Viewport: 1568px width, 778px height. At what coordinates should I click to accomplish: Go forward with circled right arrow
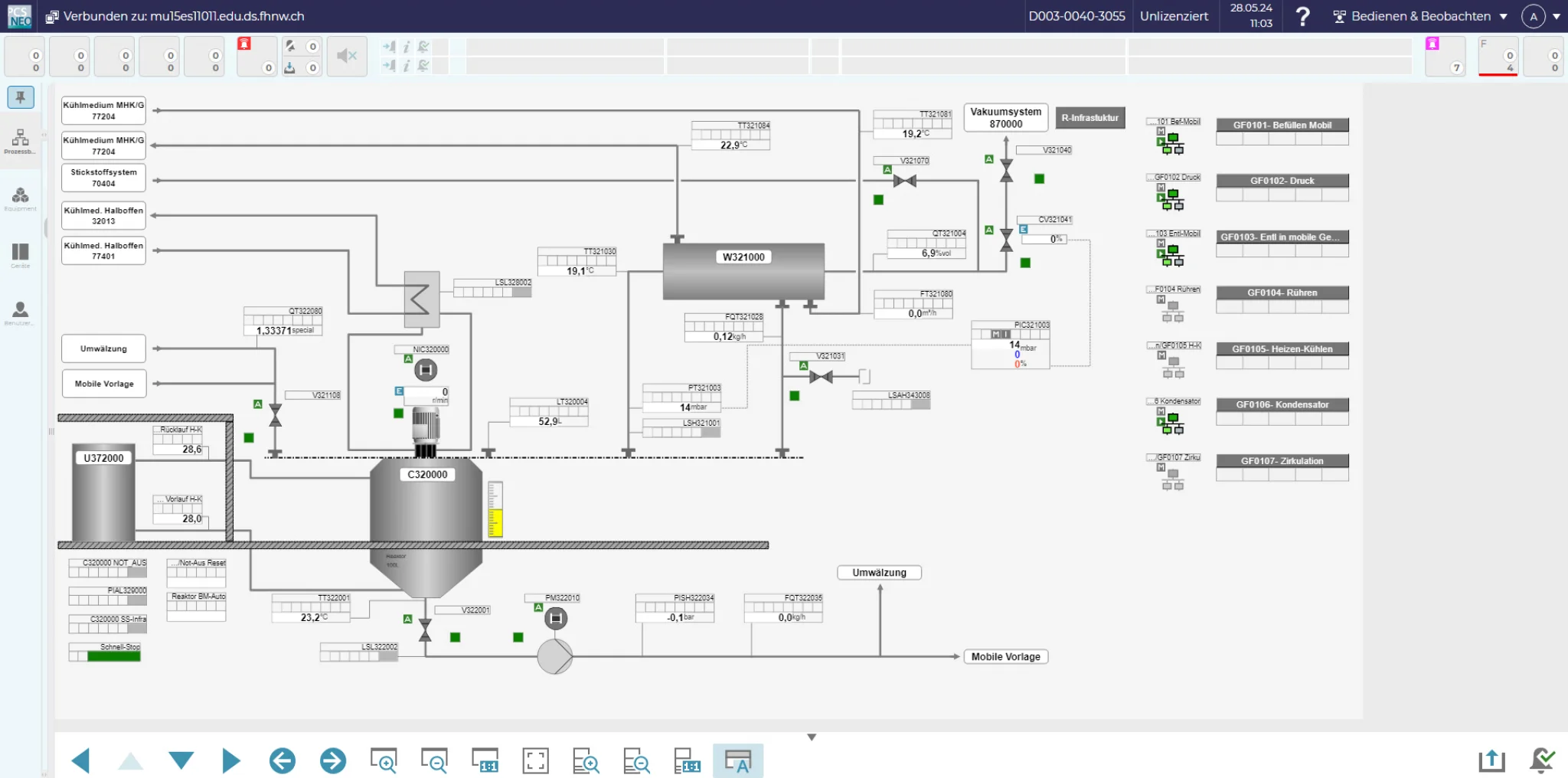[x=333, y=760]
